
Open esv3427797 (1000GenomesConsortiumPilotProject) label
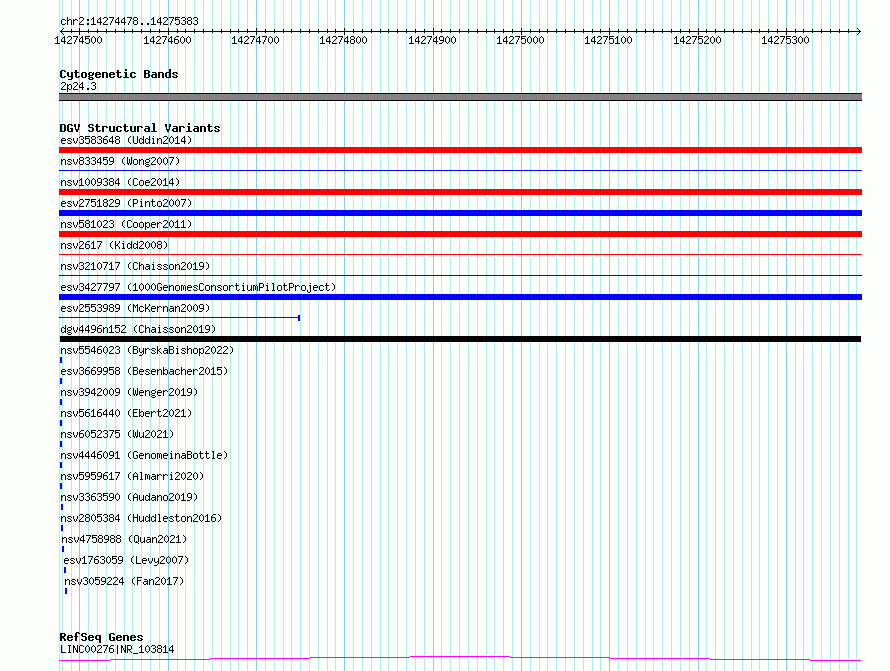(x=198, y=287)
